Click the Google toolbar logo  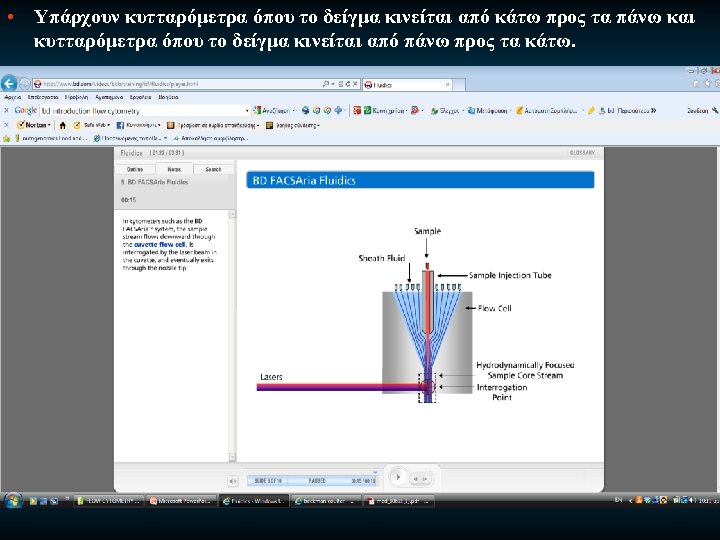pos(25,111)
